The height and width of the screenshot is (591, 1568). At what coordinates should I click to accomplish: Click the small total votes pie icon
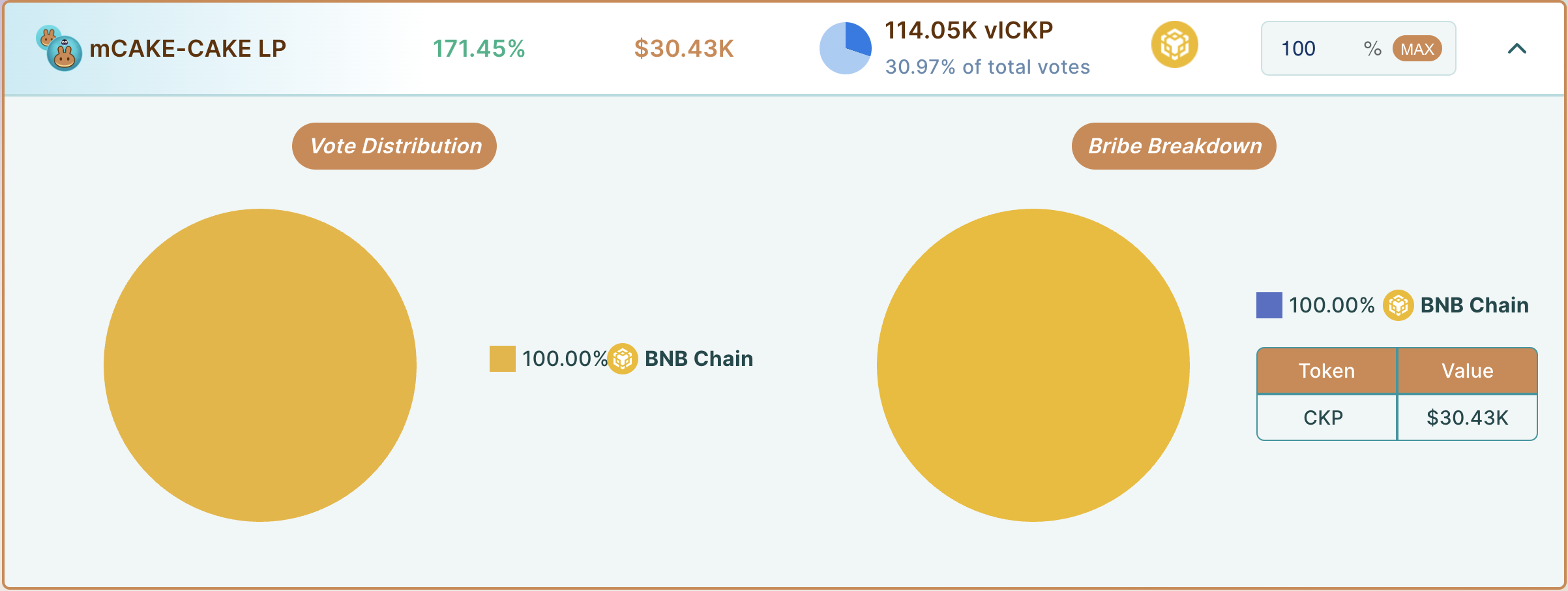tap(845, 48)
